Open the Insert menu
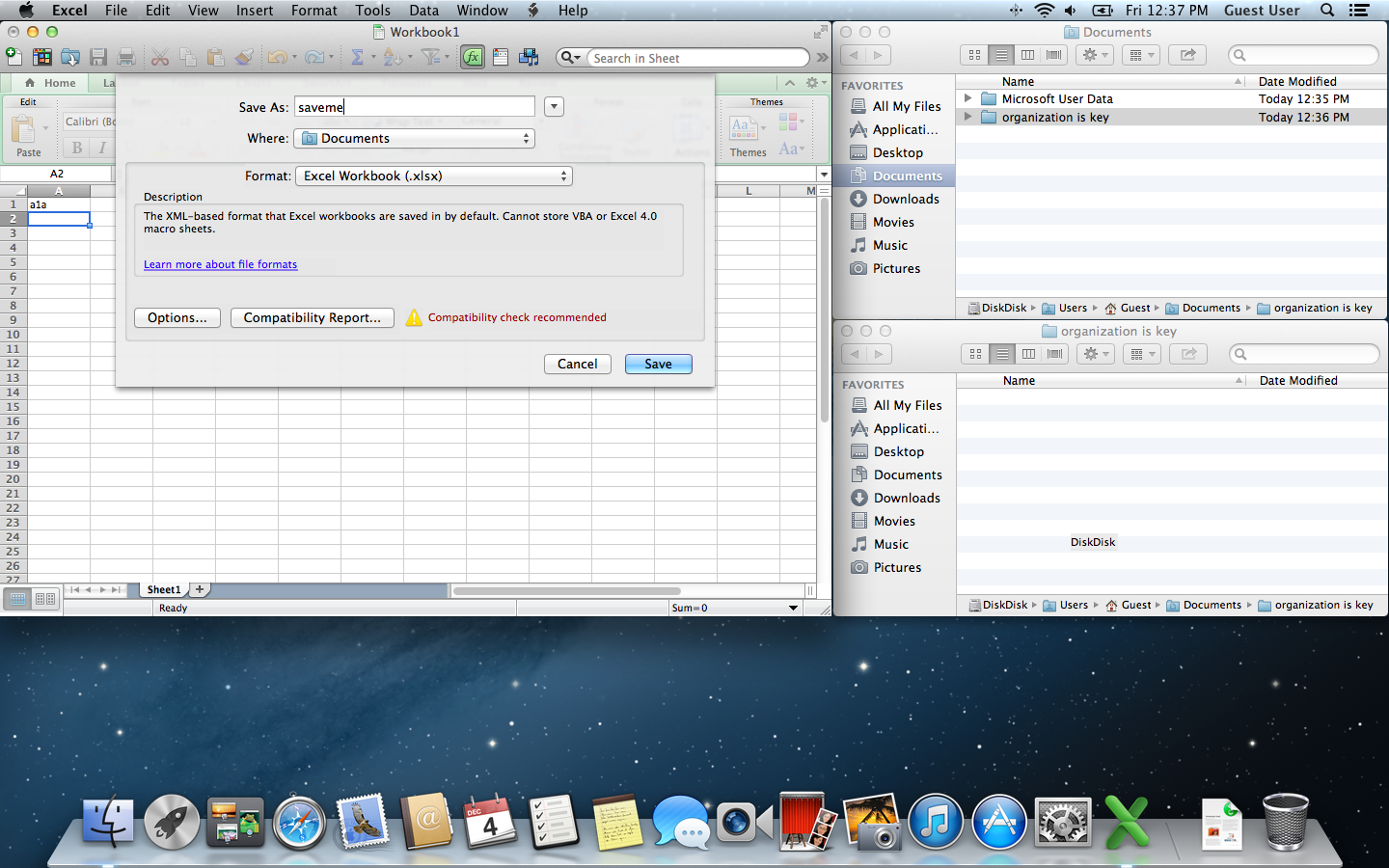The image size is (1389, 868). [255, 11]
